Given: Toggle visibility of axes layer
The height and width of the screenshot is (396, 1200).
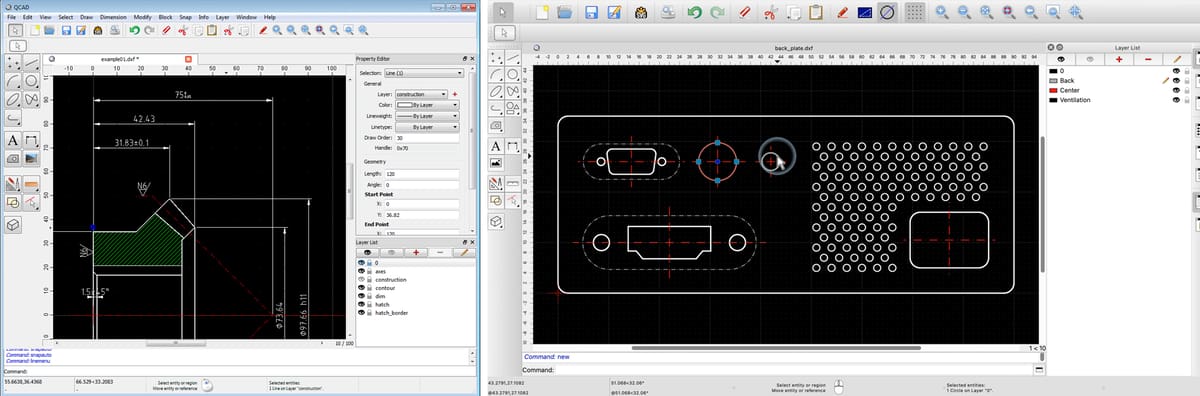Looking at the screenshot, I should tap(361, 271).
